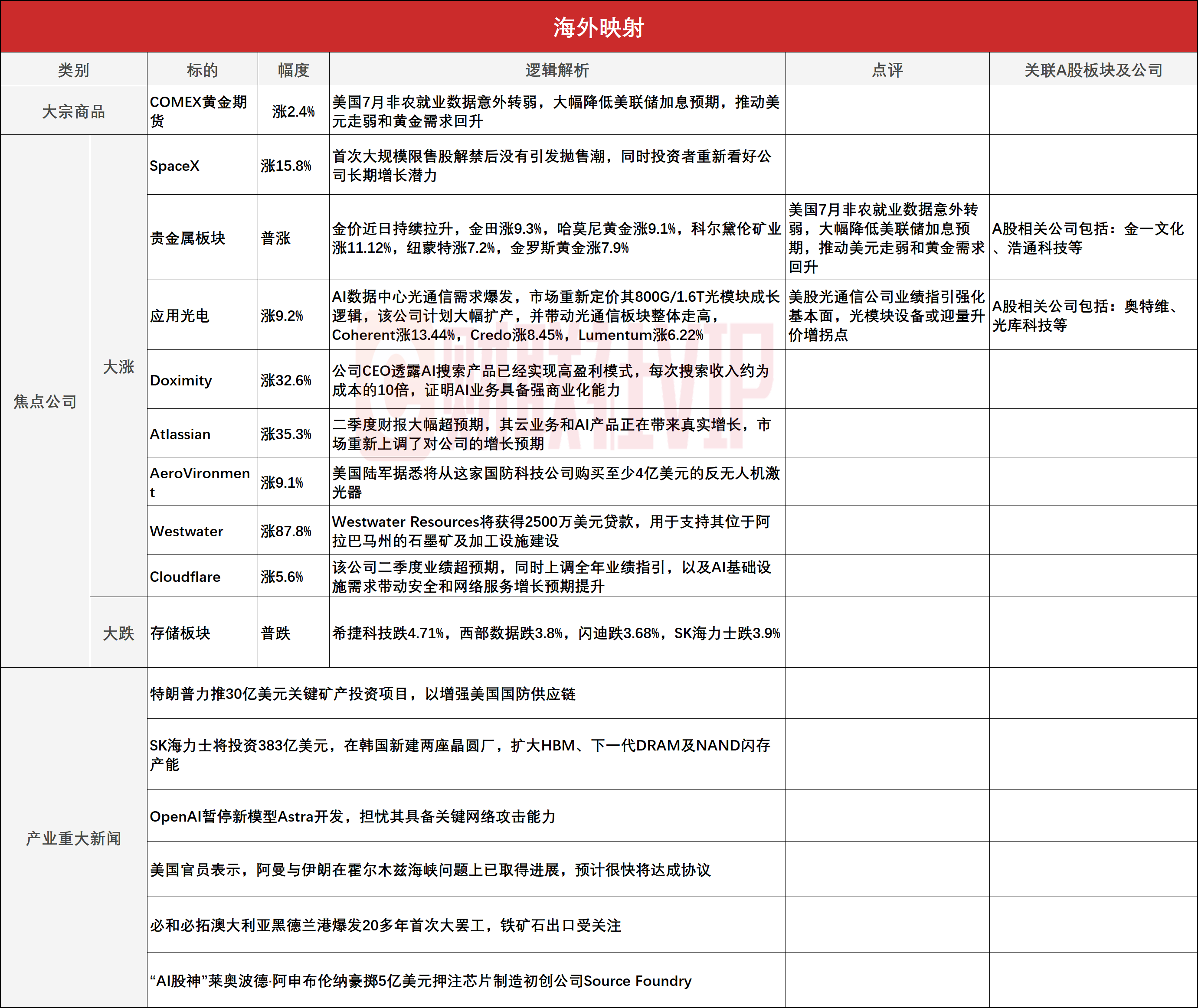Viewport: 1198px width, 1008px height.
Task: Select the 涨32.6% value
Action: (x=286, y=380)
